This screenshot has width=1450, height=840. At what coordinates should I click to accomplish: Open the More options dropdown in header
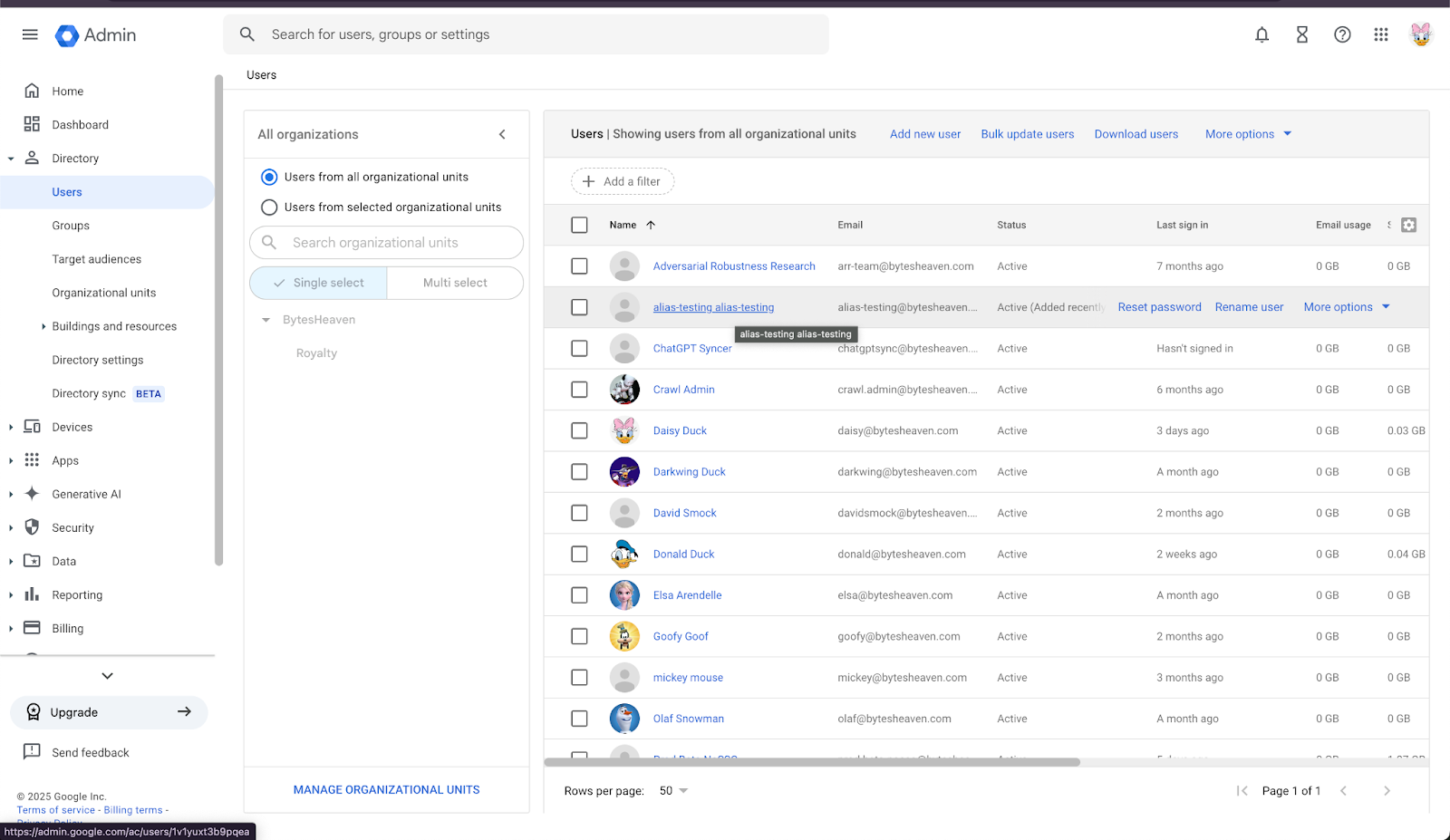pos(1248,134)
